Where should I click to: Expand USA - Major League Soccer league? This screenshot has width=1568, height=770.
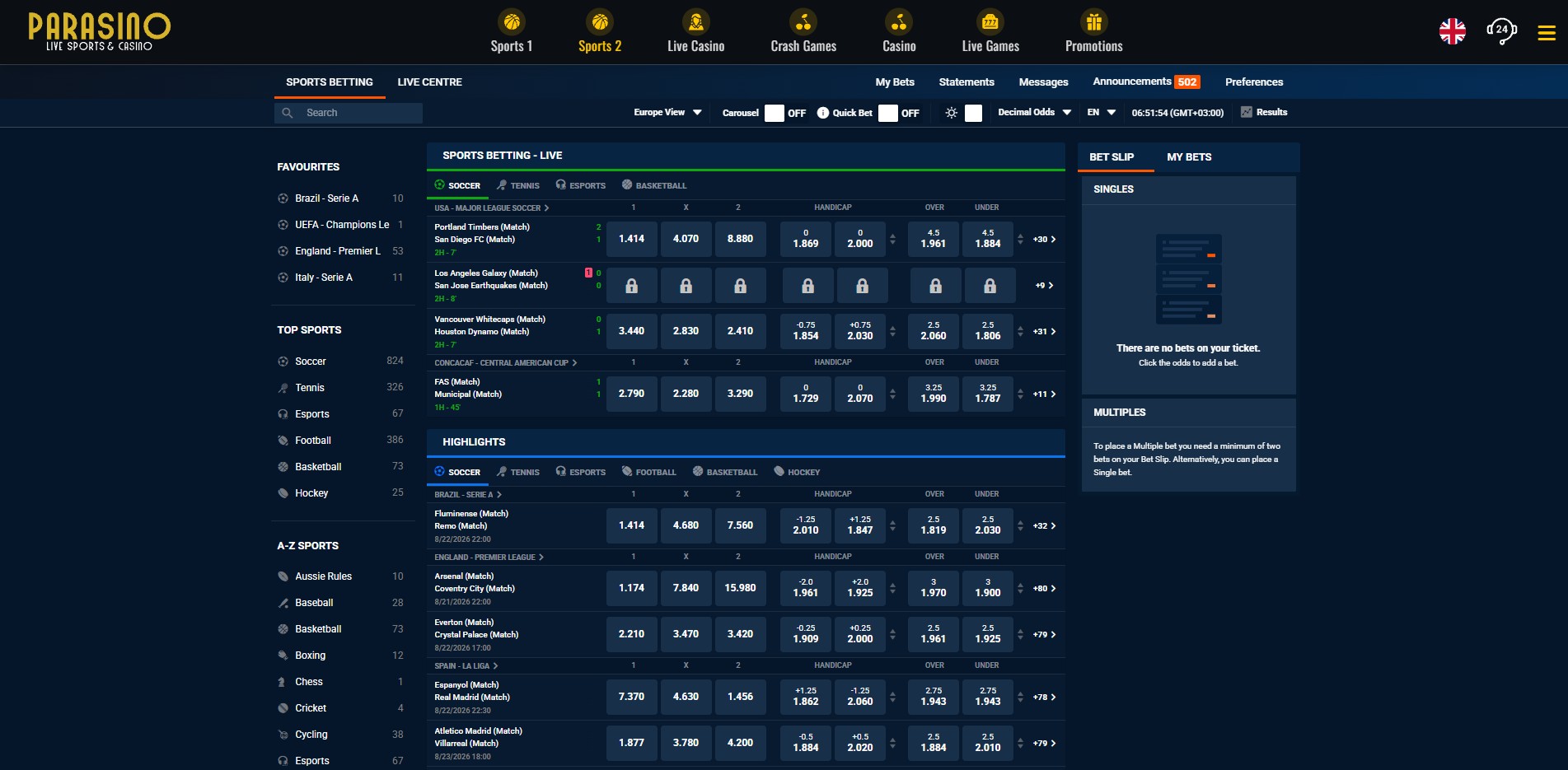coord(492,208)
